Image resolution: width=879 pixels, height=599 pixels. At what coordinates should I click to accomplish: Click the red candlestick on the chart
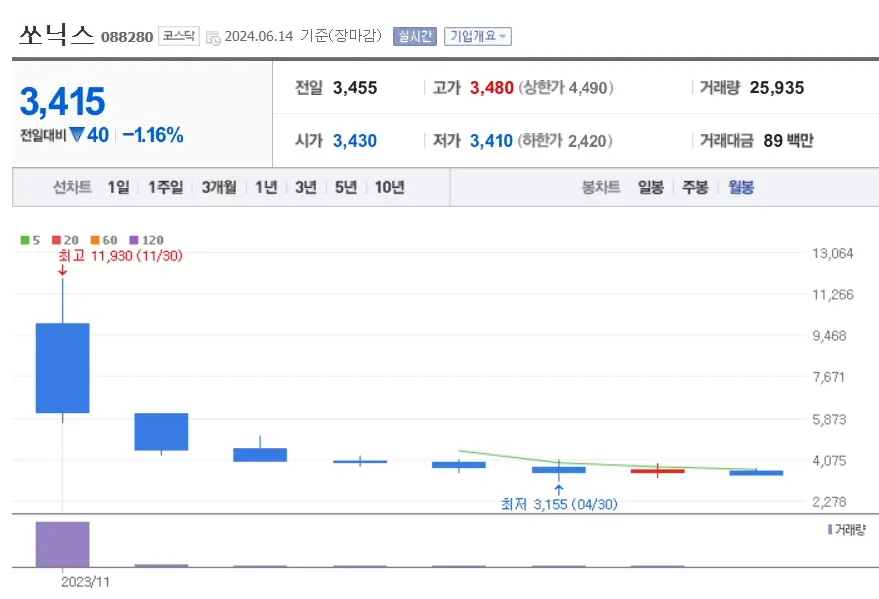[658, 471]
